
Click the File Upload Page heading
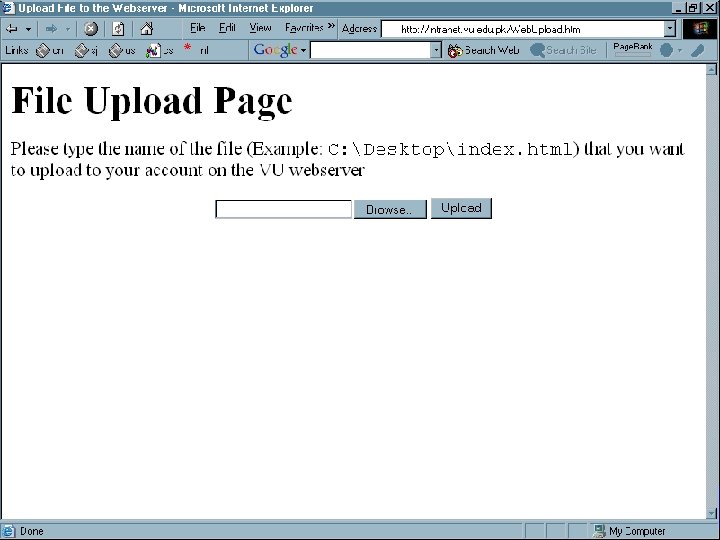click(152, 101)
